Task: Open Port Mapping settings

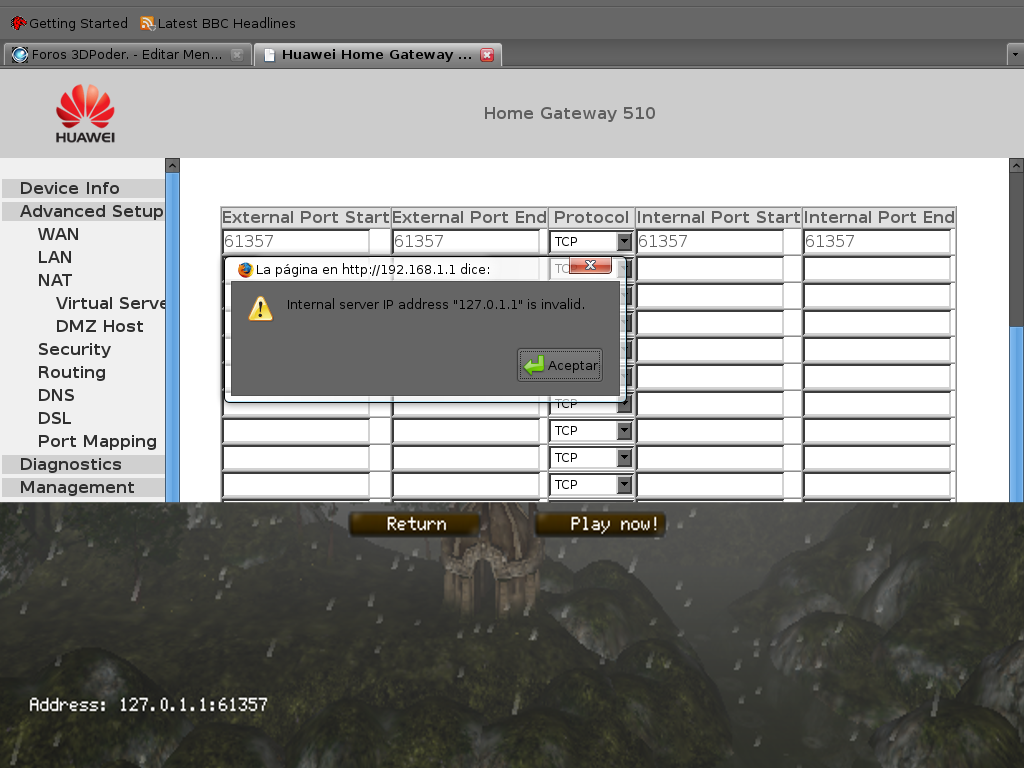Action: pyautogui.click(x=97, y=441)
